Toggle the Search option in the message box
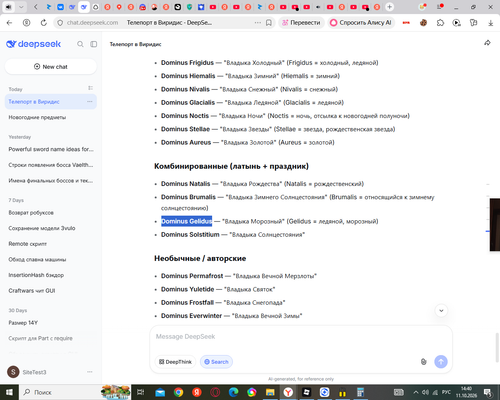 click(x=216, y=362)
